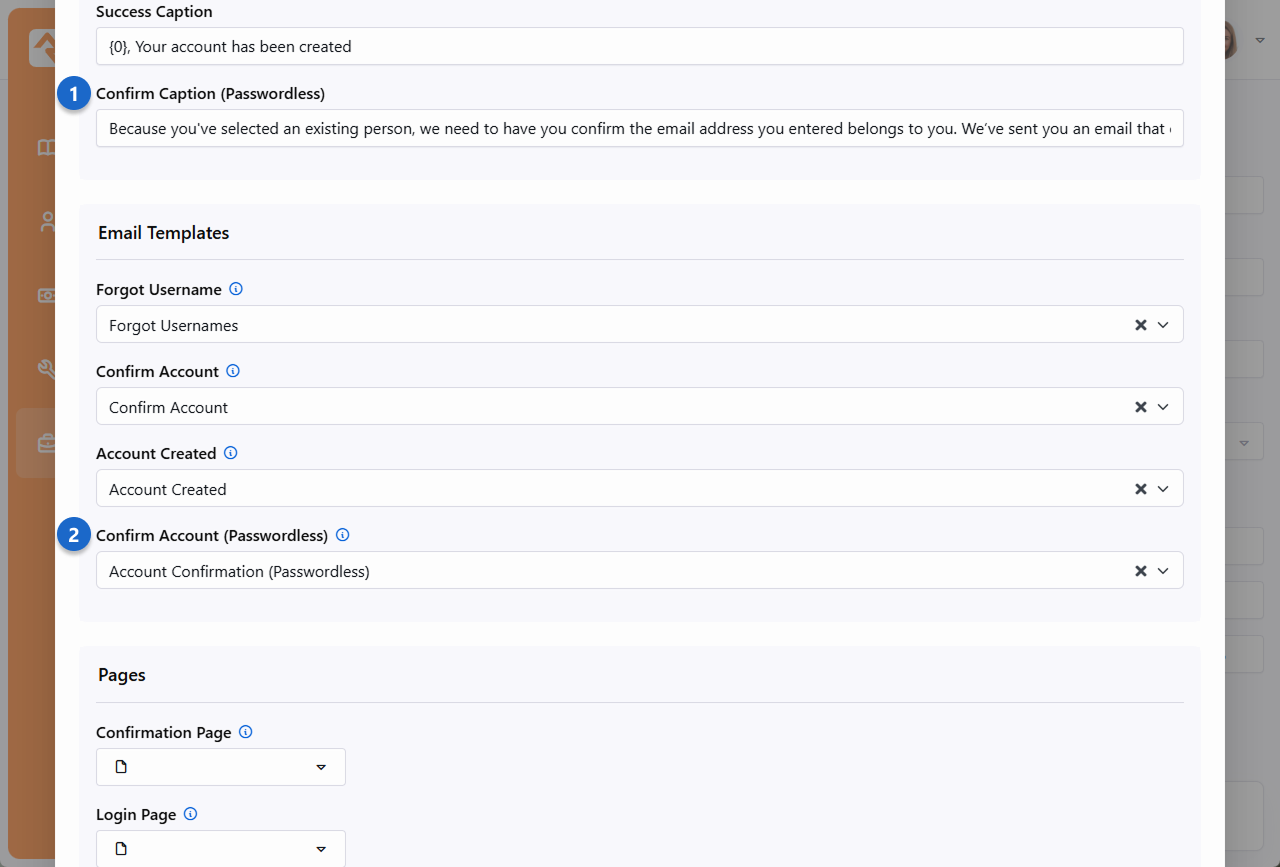
Task: Click info icon next to Account Created
Action: point(231,453)
